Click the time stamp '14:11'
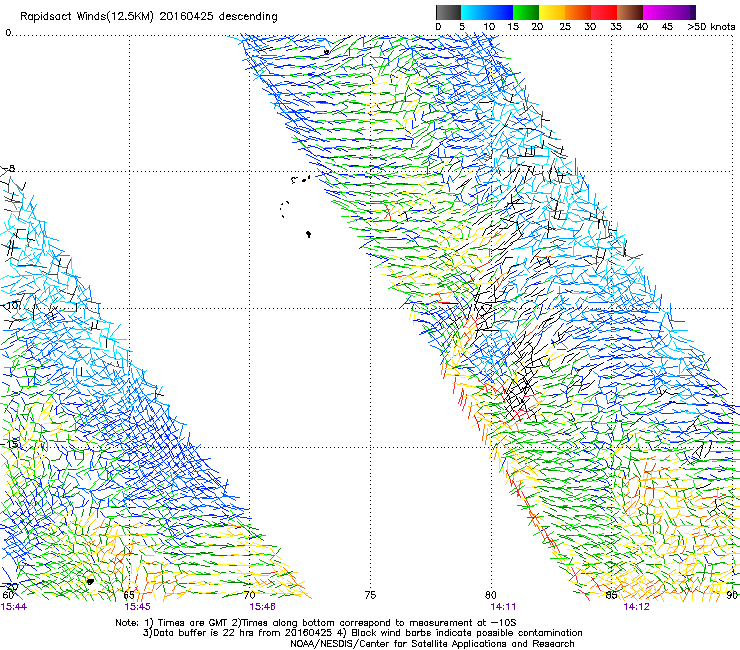 [503, 607]
